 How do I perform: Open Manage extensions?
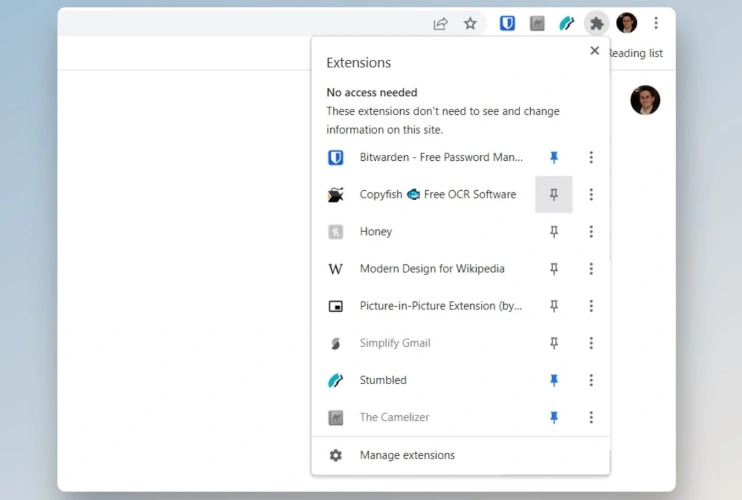click(x=407, y=455)
